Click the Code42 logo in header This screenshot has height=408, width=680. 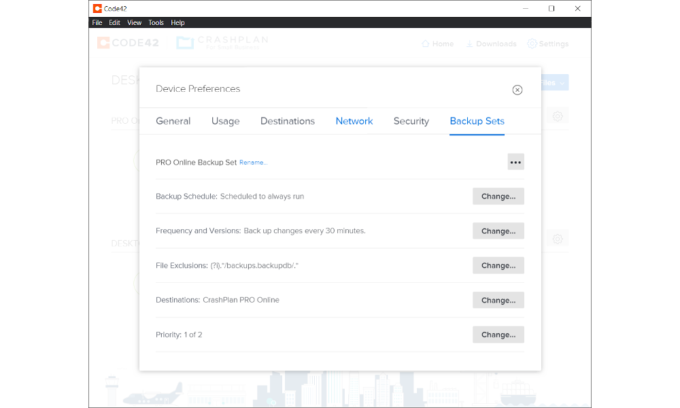[128, 42]
